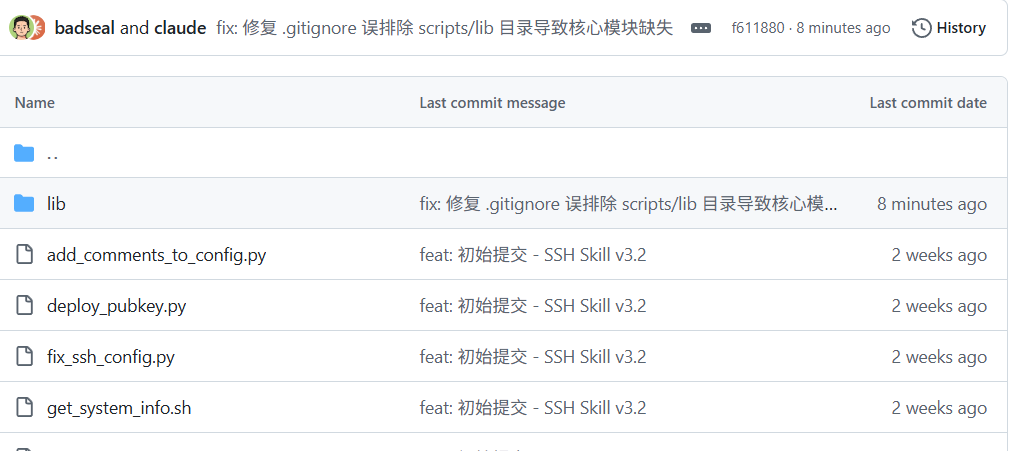This screenshot has width=1020, height=451.
Task: Click the claude avatar icon
Action: pos(38,28)
